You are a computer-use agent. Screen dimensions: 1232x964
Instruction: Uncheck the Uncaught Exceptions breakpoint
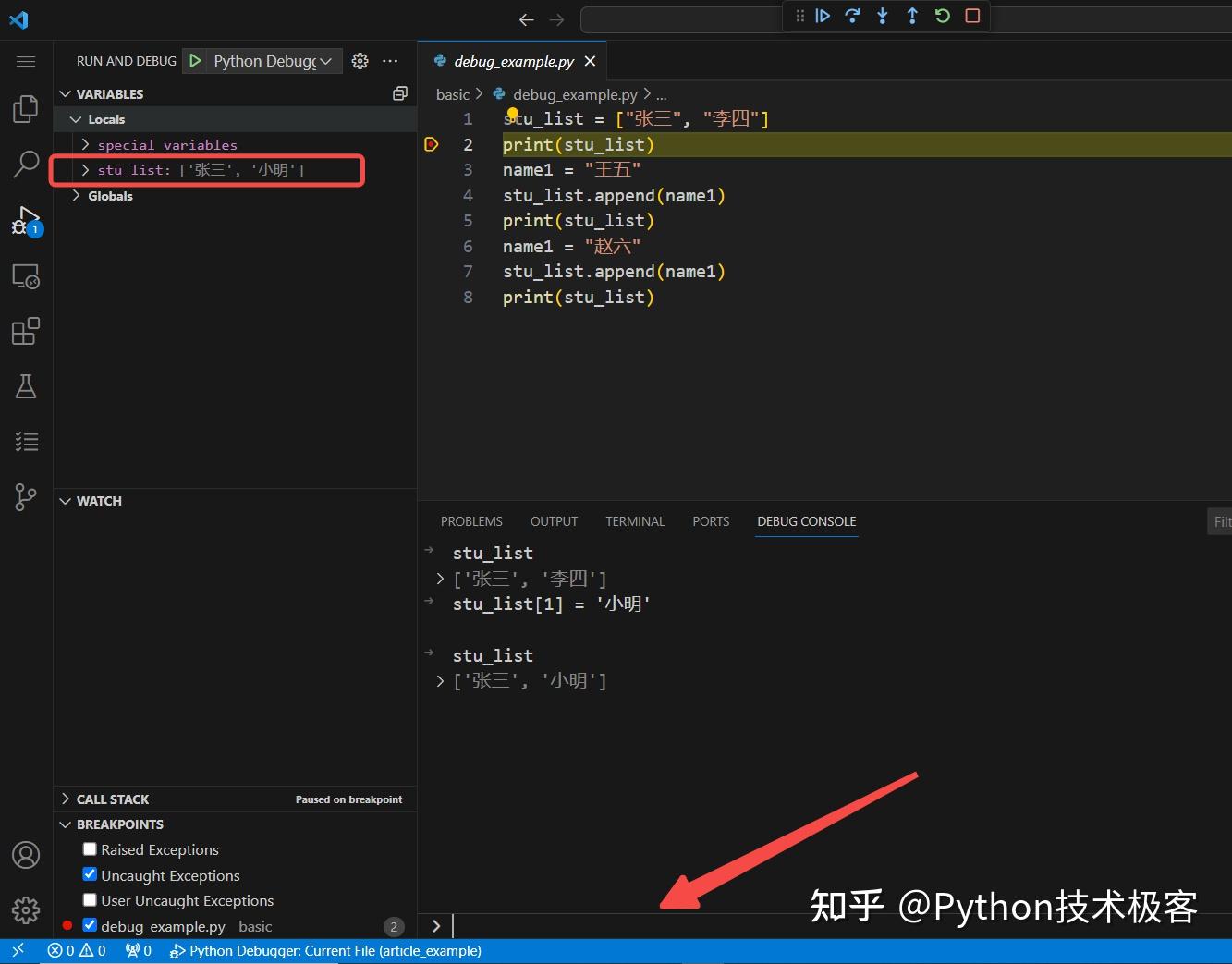pyautogui.click(x=90, y=873)
